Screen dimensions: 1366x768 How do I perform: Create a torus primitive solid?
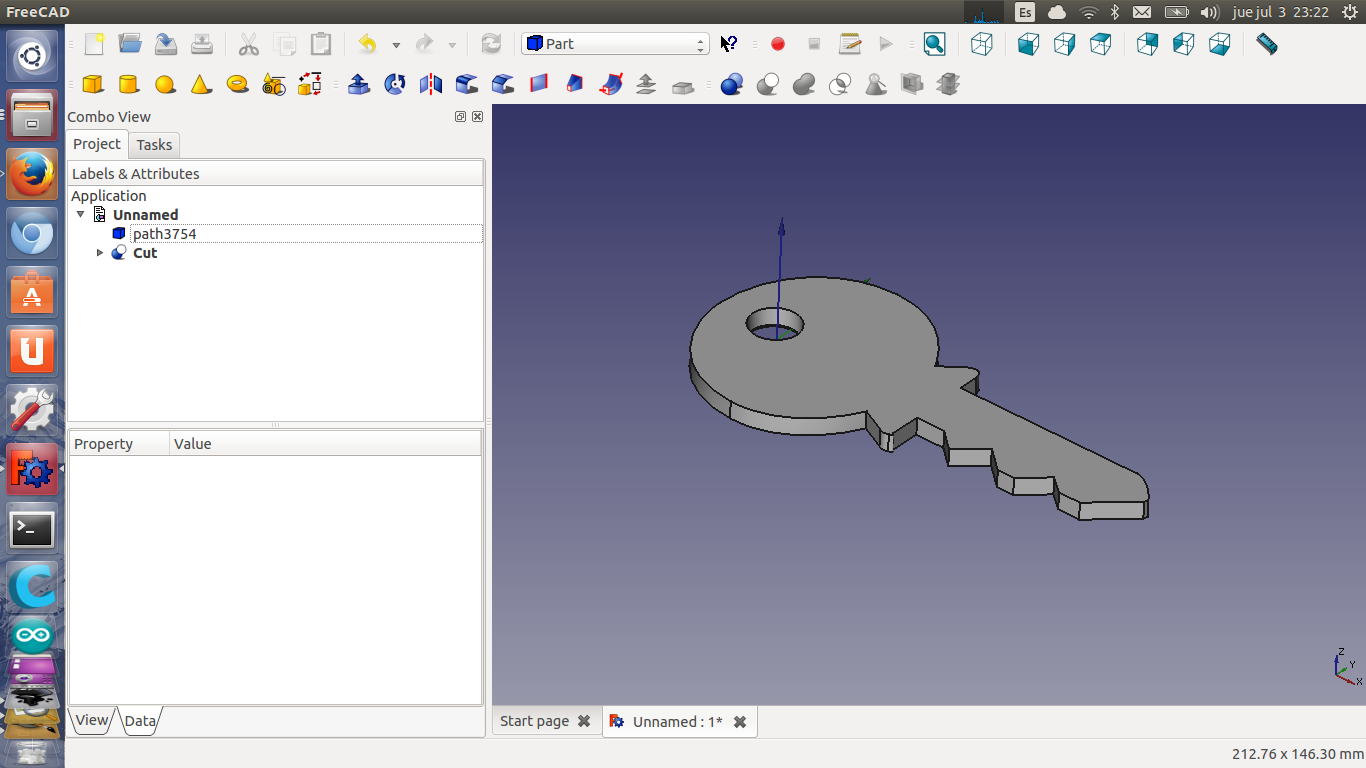coord(237,84)
